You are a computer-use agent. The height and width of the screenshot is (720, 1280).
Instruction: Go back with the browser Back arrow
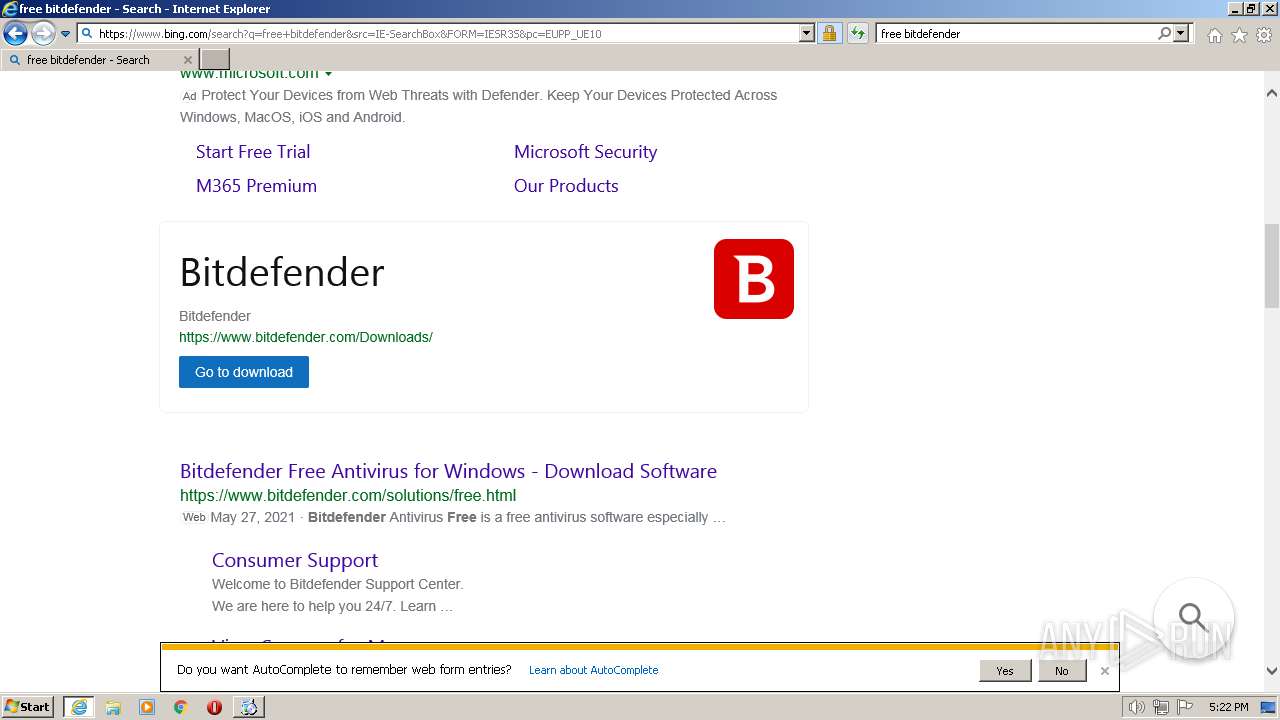pyautogui.click(x=15, y=34)
